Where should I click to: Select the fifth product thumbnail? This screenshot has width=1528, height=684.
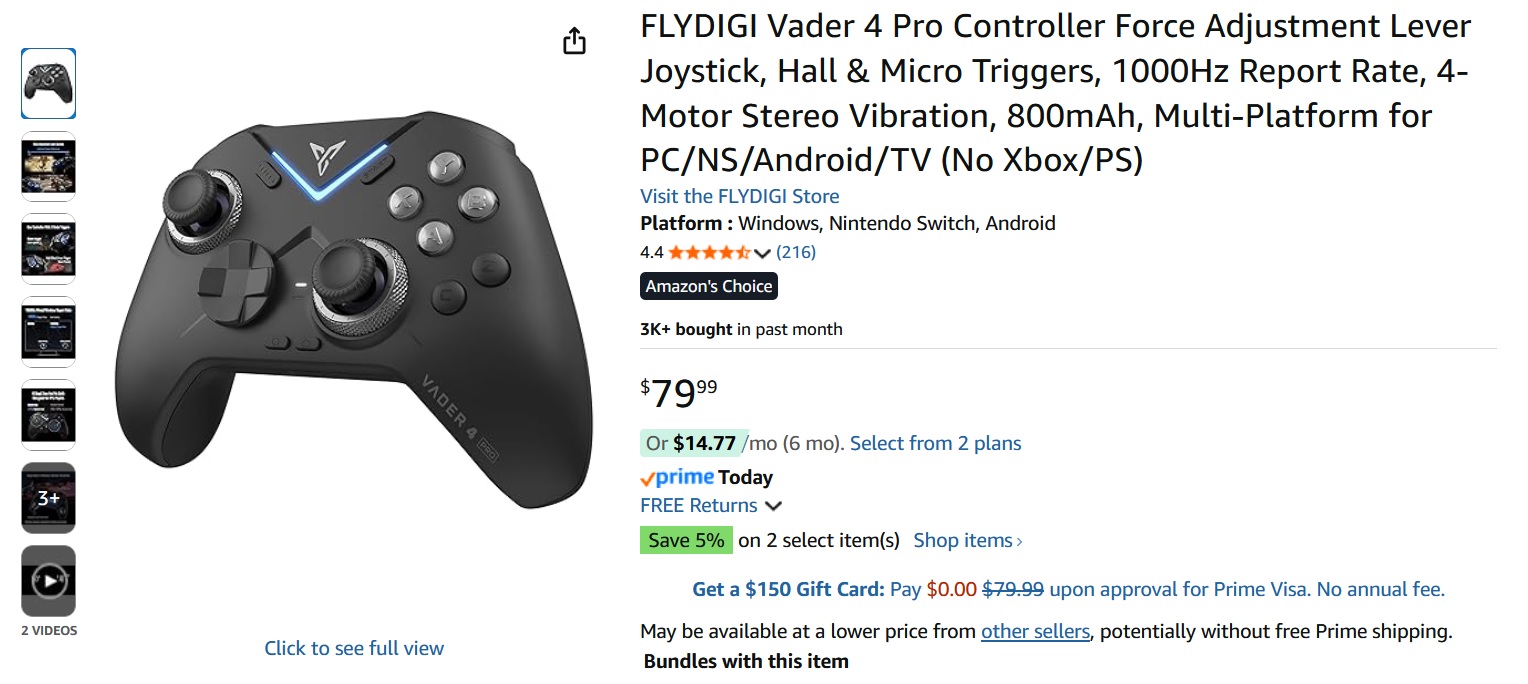[x=48, y=415]
